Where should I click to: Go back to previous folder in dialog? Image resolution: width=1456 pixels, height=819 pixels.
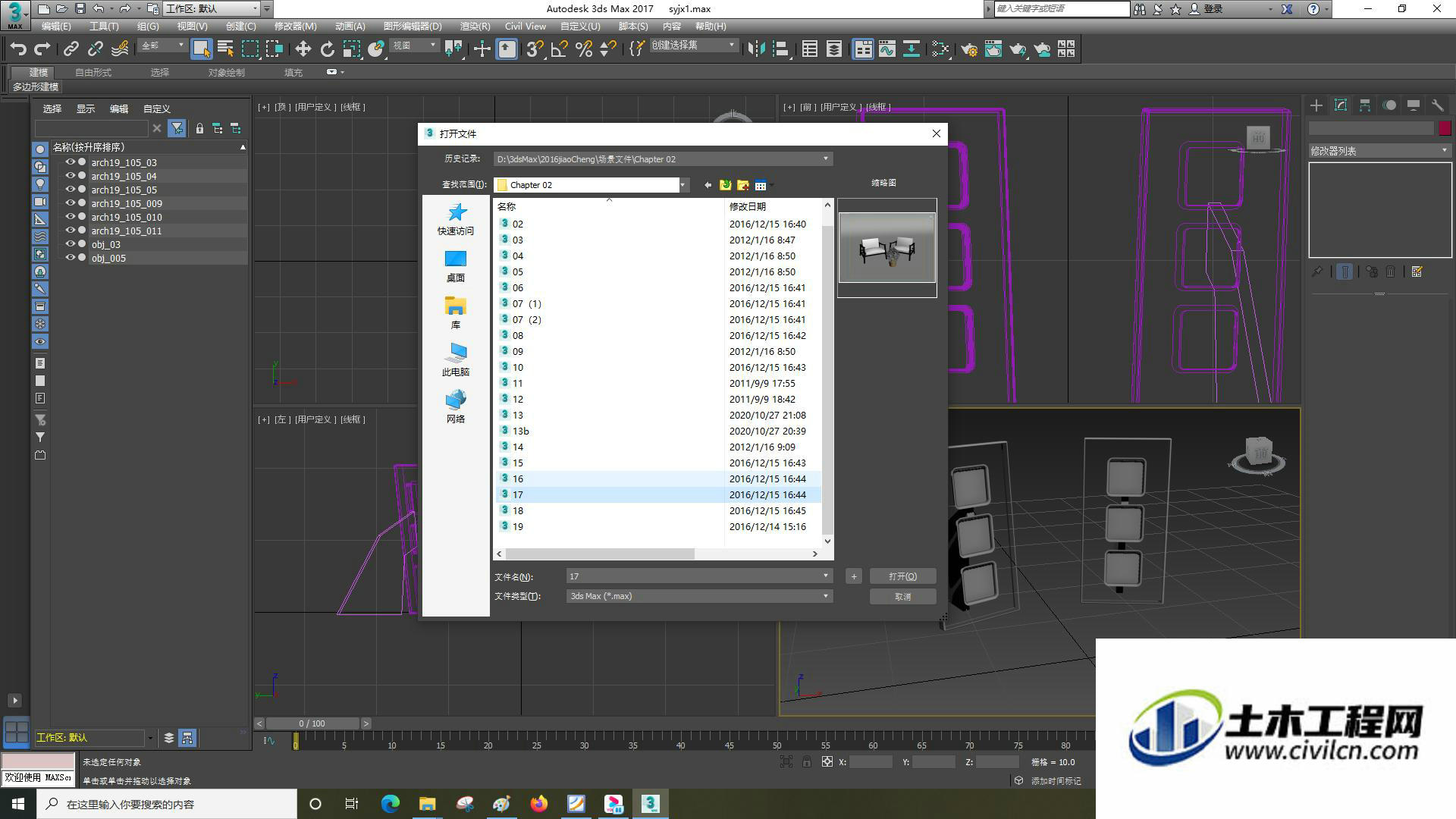(708, 185)
